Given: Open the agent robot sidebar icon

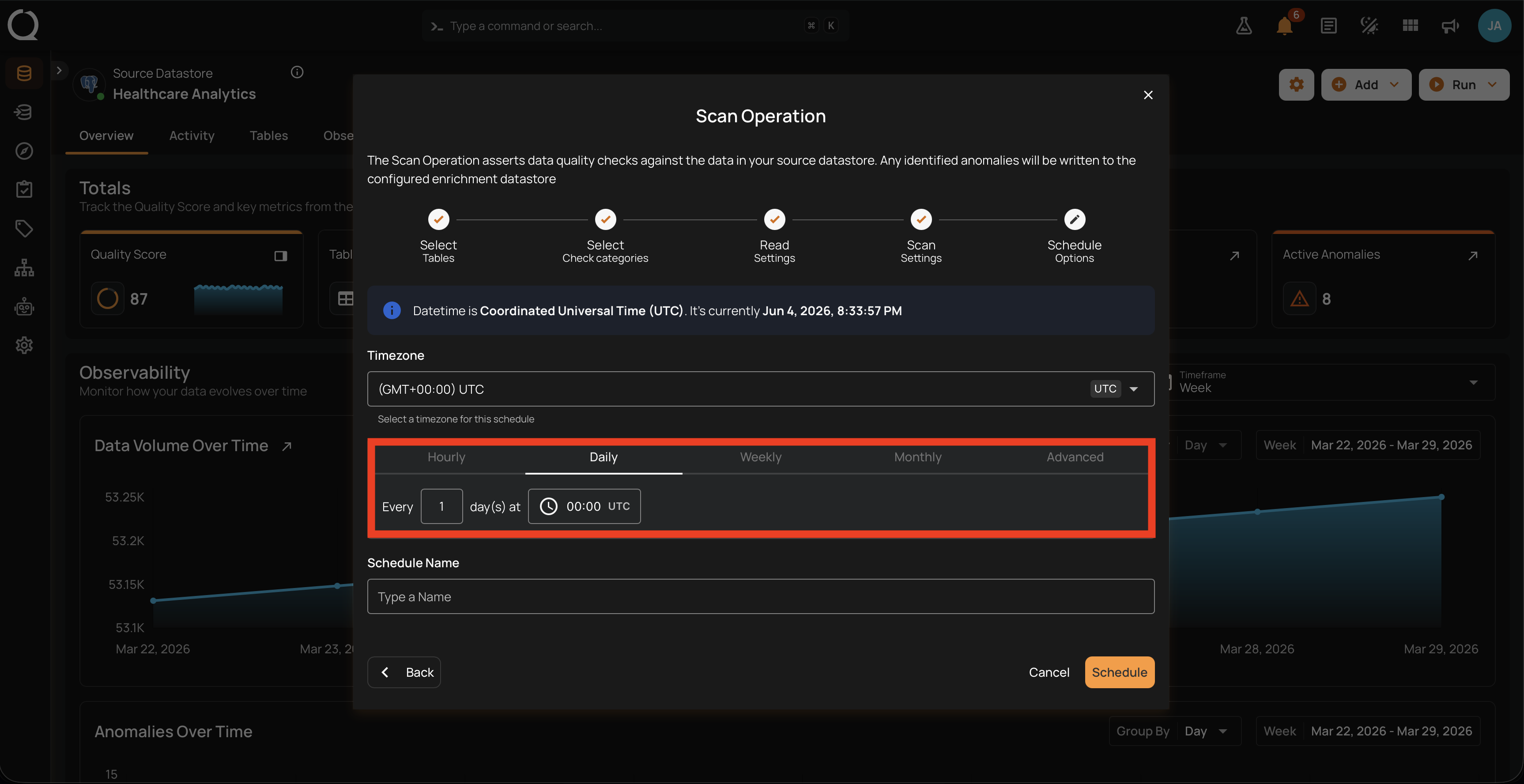Looking at the screenshot, I should pos(24,306).
